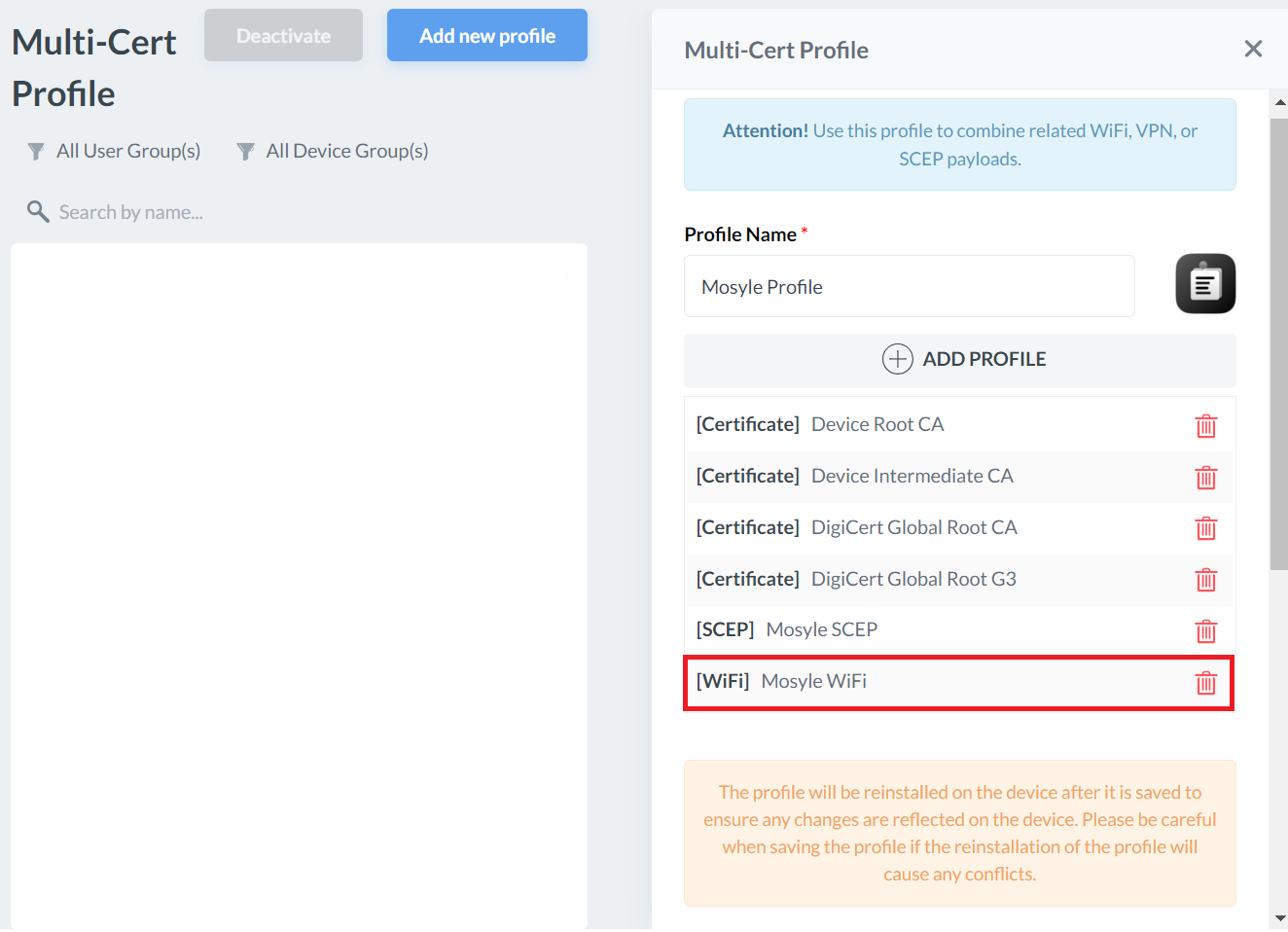
Task: Delete the Device Root CA certificate
Action: (x=1205, y=426)
